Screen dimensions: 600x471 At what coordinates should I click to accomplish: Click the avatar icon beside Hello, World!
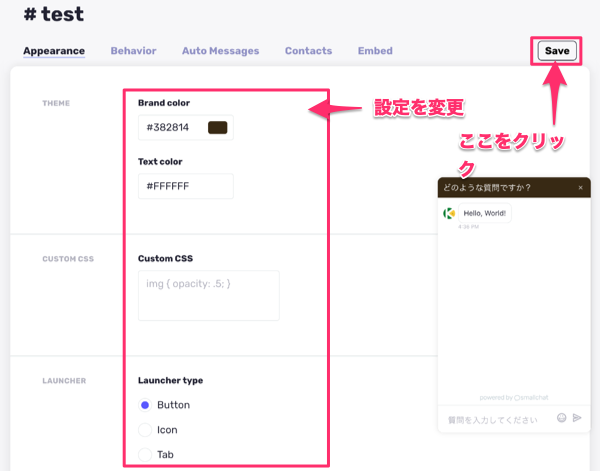[x=450, y=213]
